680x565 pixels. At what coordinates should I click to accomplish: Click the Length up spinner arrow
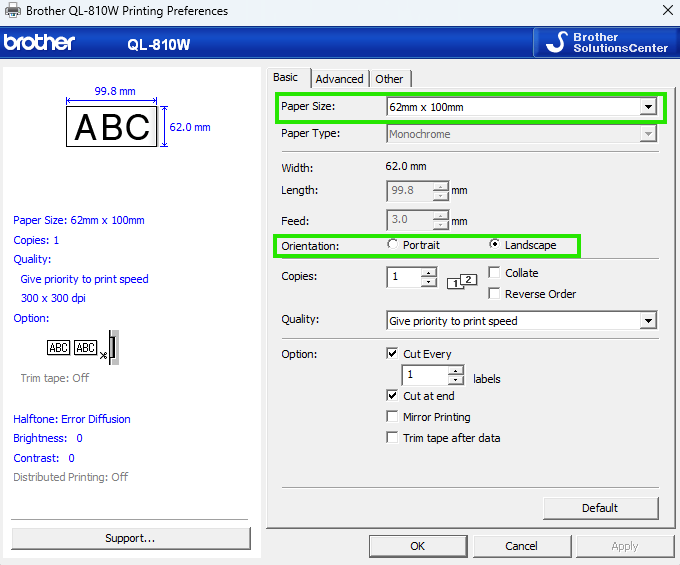click(441, 187)
